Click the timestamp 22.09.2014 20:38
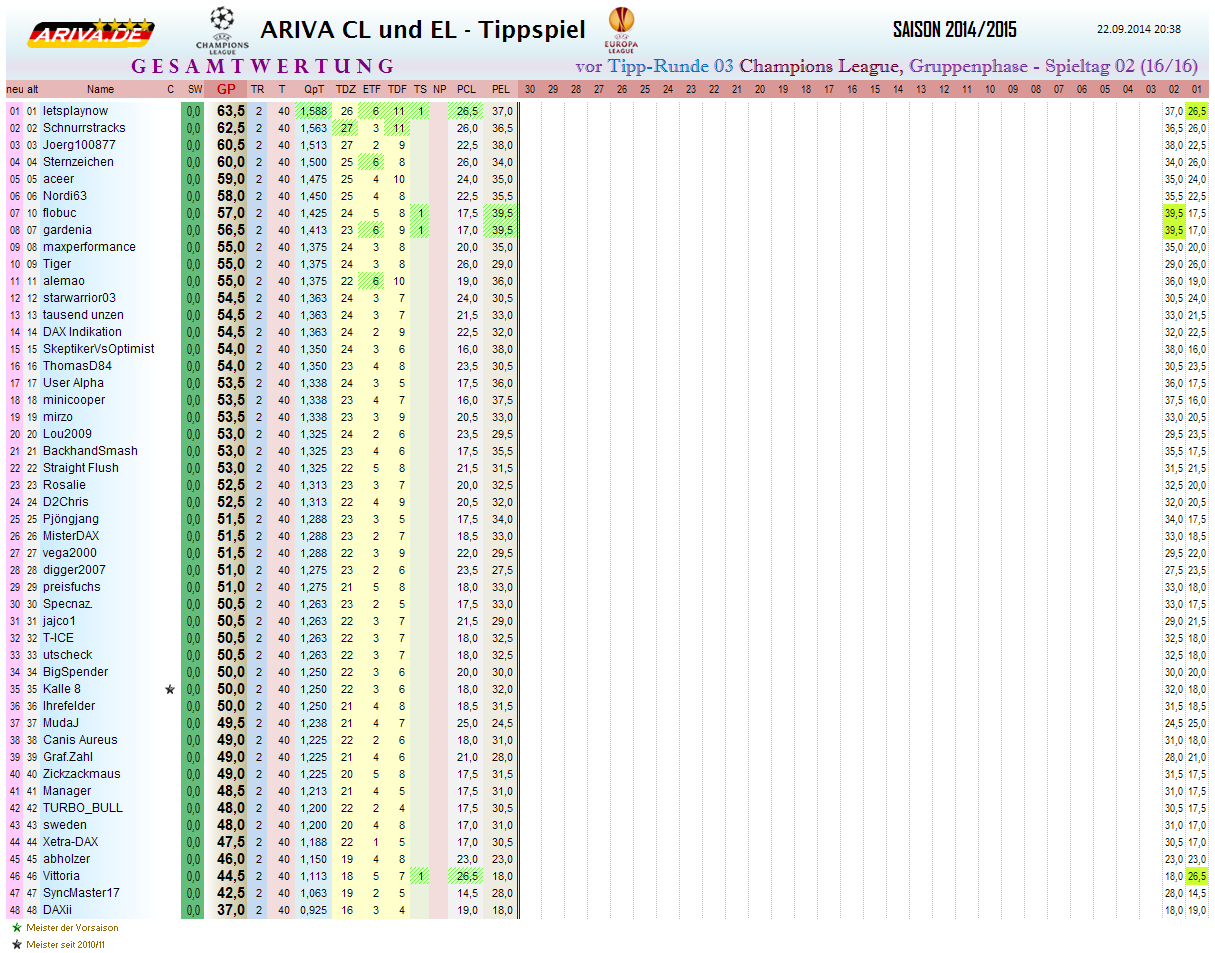 [x=1139, y=30]
